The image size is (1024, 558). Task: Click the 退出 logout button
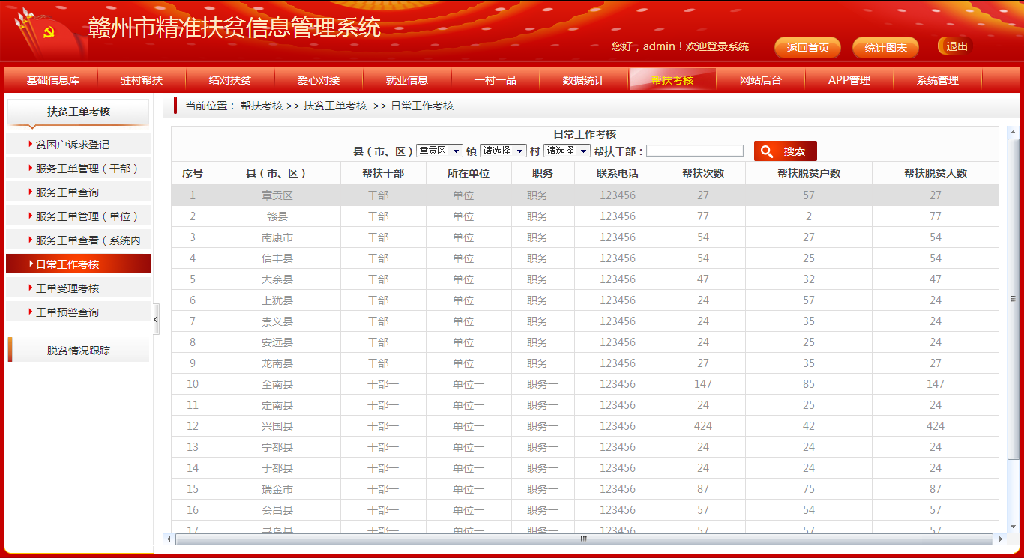pyautogui.click(x=956, y=46)
